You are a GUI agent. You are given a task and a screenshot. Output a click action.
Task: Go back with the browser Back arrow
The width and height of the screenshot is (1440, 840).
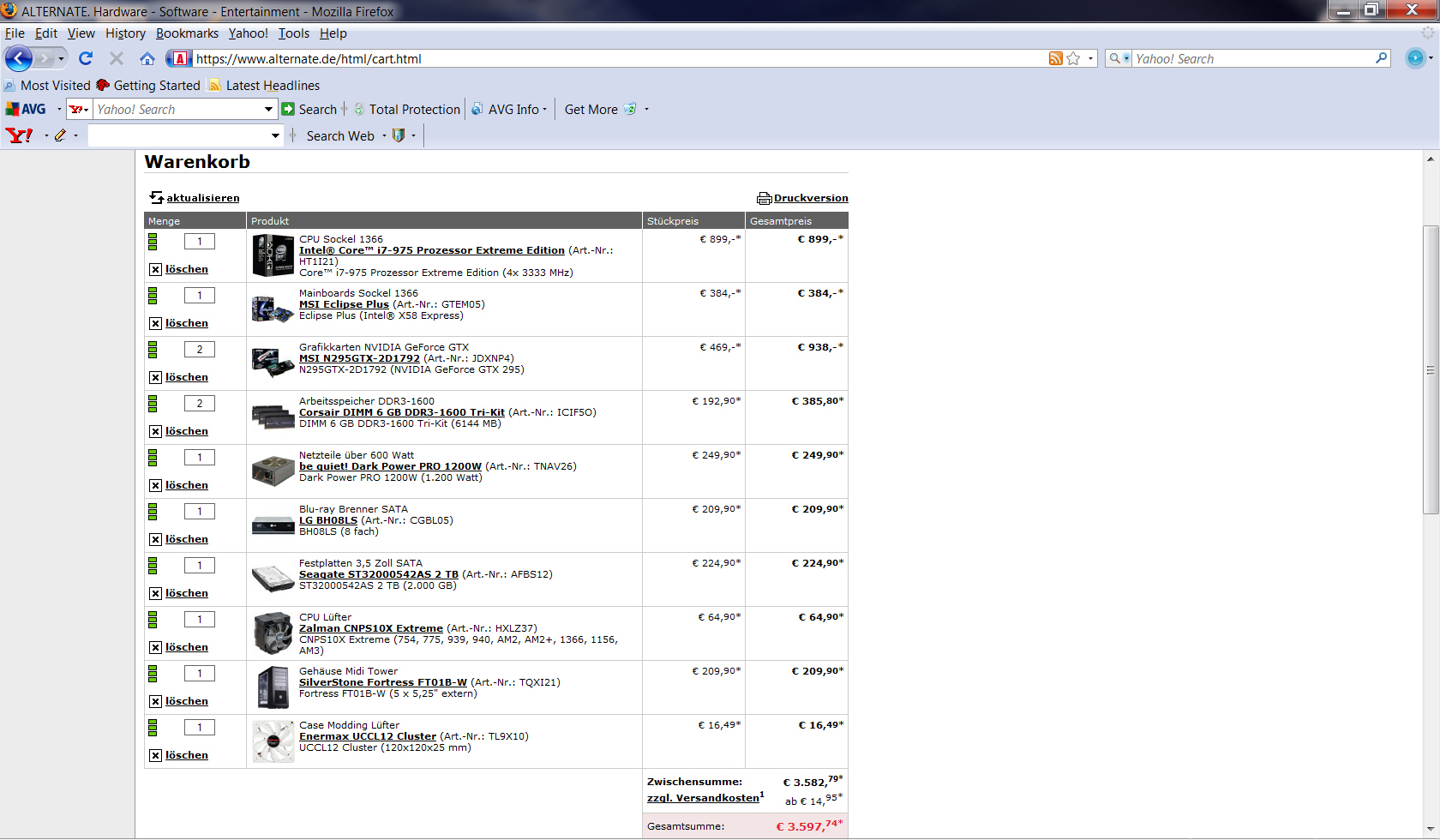[x=19, y=58]
